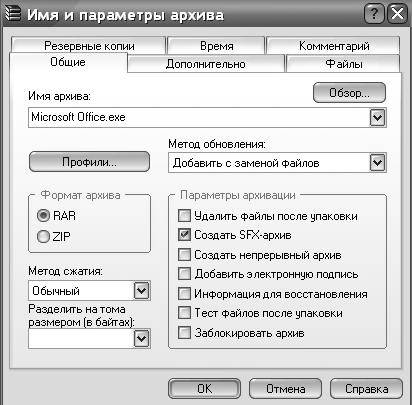Enable 'Информация для восстановления' checkbox
Viewport: 412px width, 405px height.
point(184,294)
